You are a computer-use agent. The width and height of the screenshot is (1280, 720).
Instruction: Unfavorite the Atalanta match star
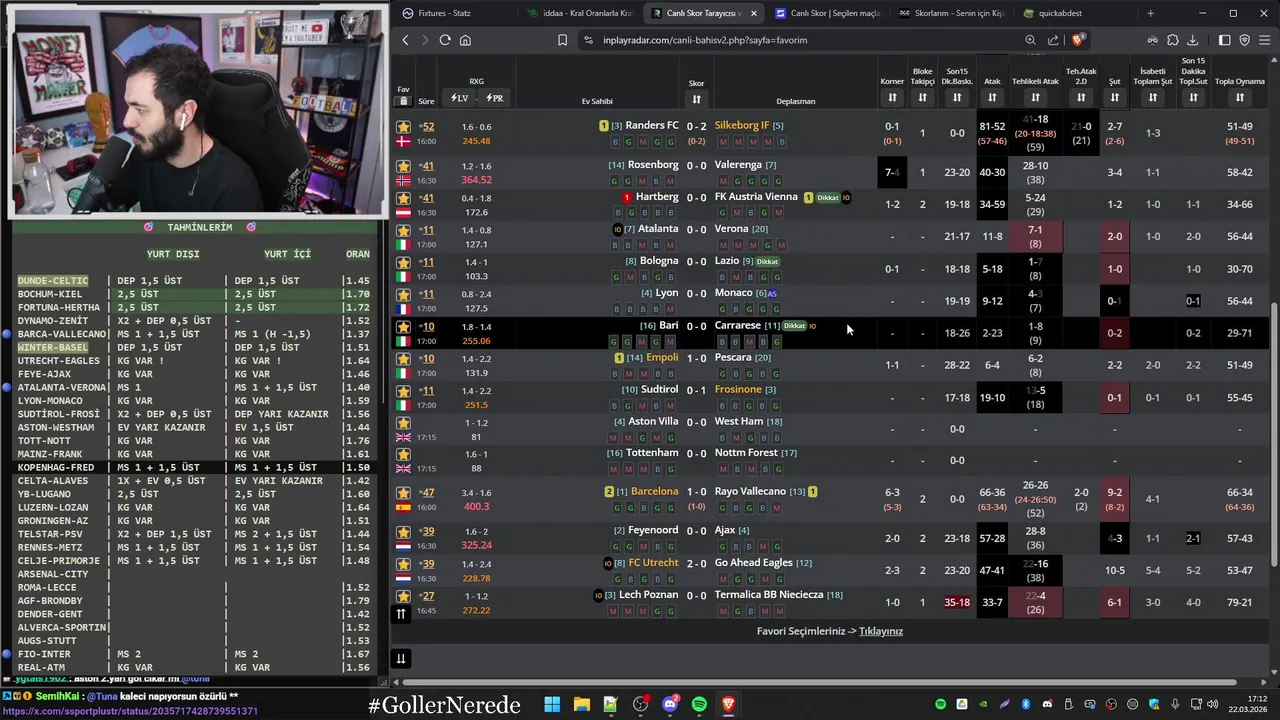pyautogui.click(x=403, y=230)
